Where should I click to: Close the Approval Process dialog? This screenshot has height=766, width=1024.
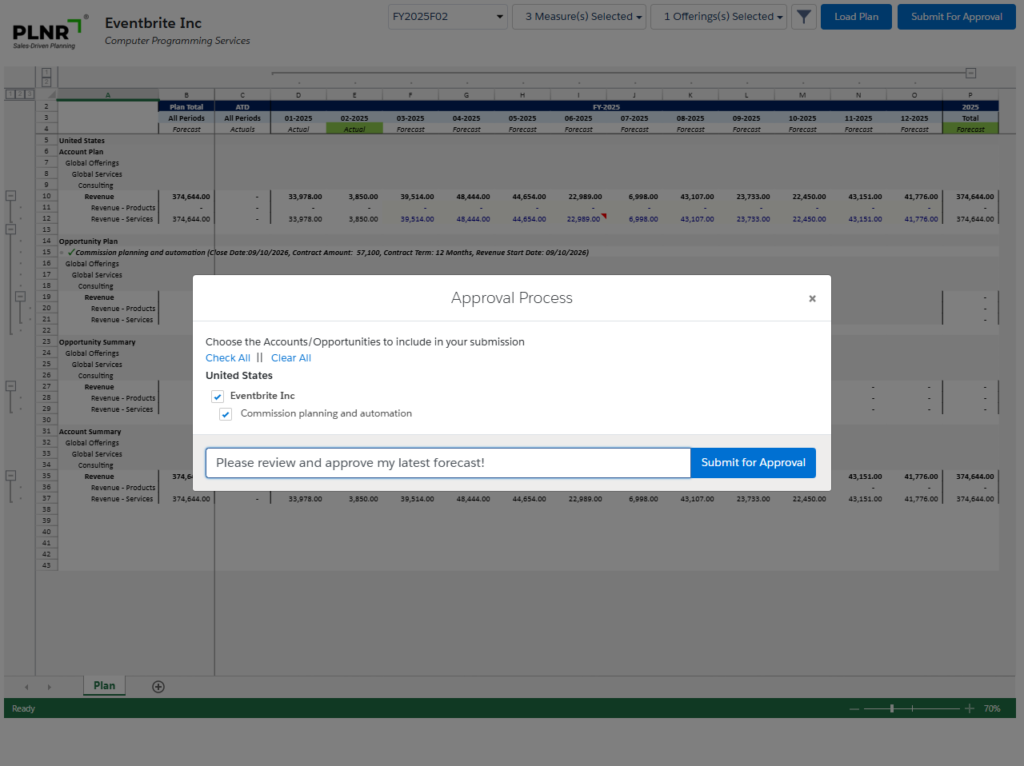tap(812, 298)
